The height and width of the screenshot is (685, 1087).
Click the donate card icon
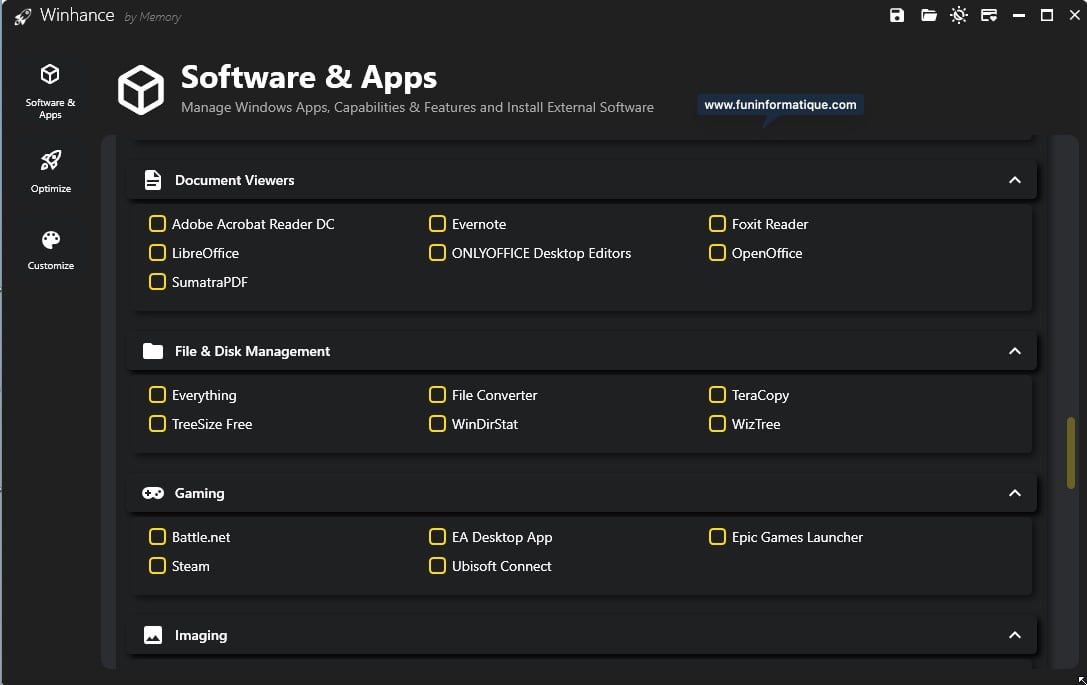pos(989,15)
